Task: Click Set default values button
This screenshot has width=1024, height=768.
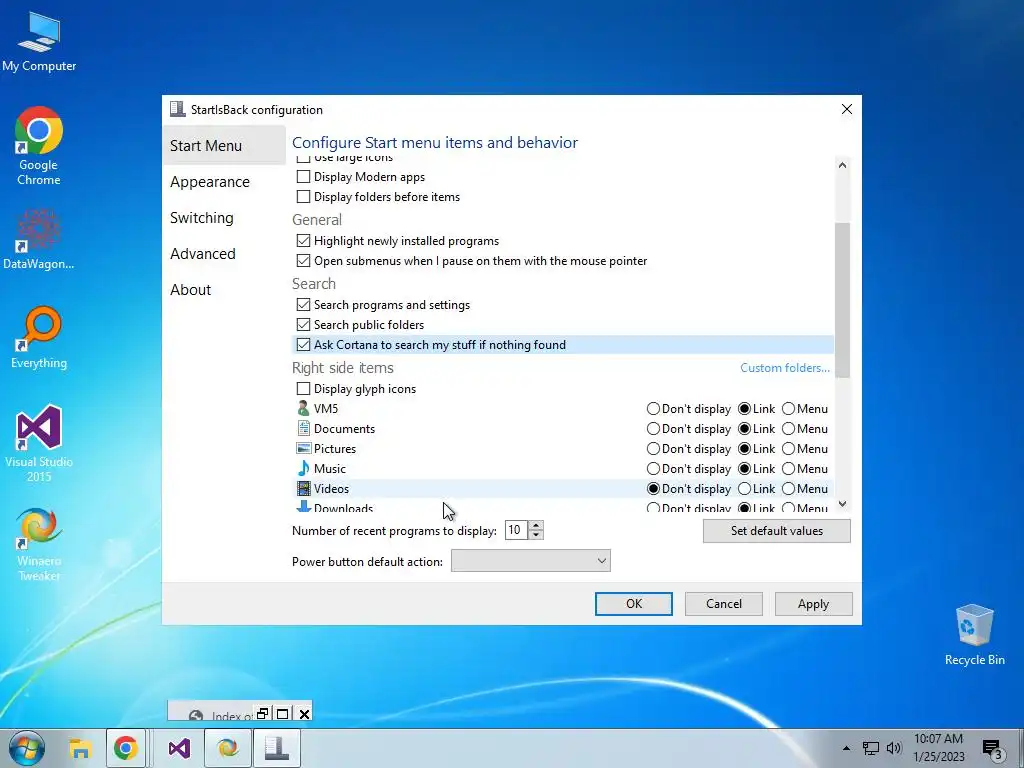Action: [776, 531]
